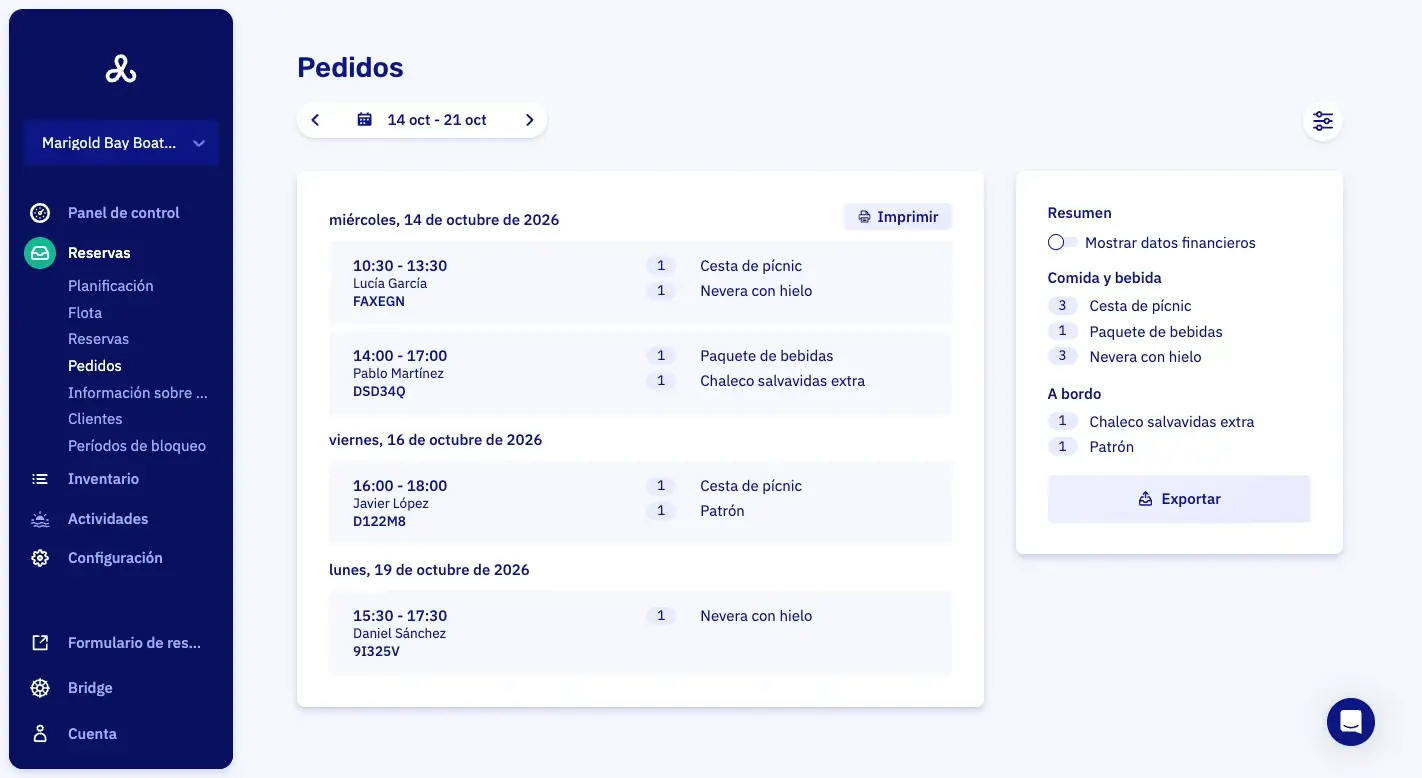
Task: Click the app logo in the sidebar
Action: point(121,69)
